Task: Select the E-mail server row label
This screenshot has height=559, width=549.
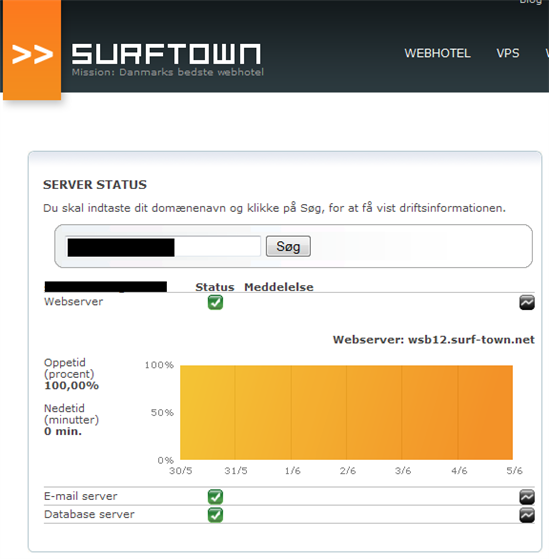Action: tap(81, 496)
